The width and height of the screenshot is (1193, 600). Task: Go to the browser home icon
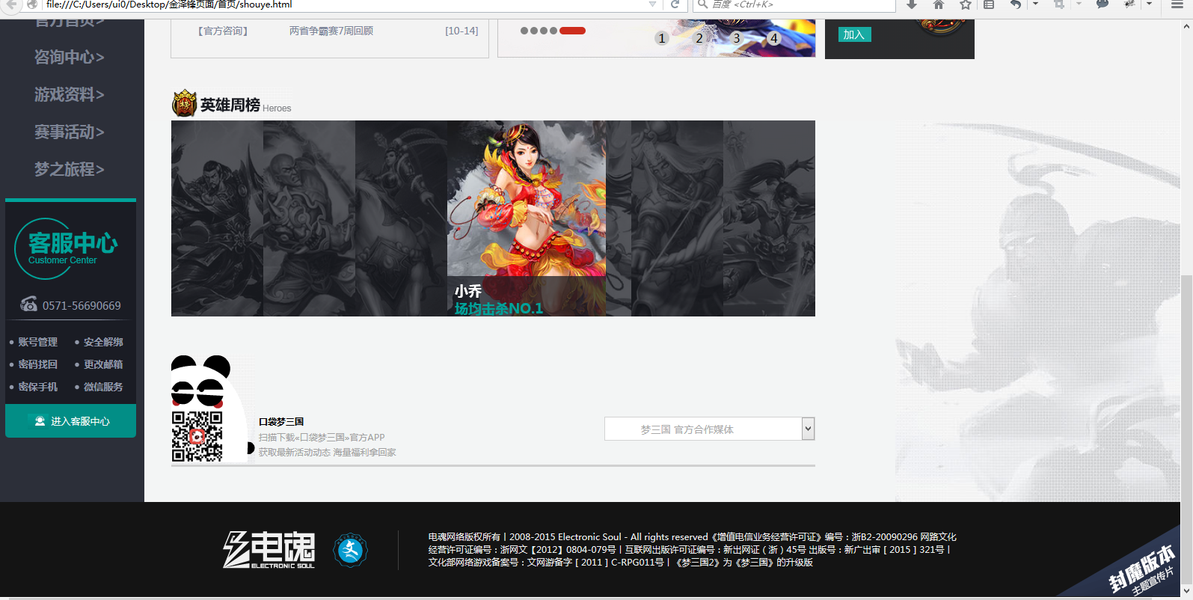(x=938, y=4)
